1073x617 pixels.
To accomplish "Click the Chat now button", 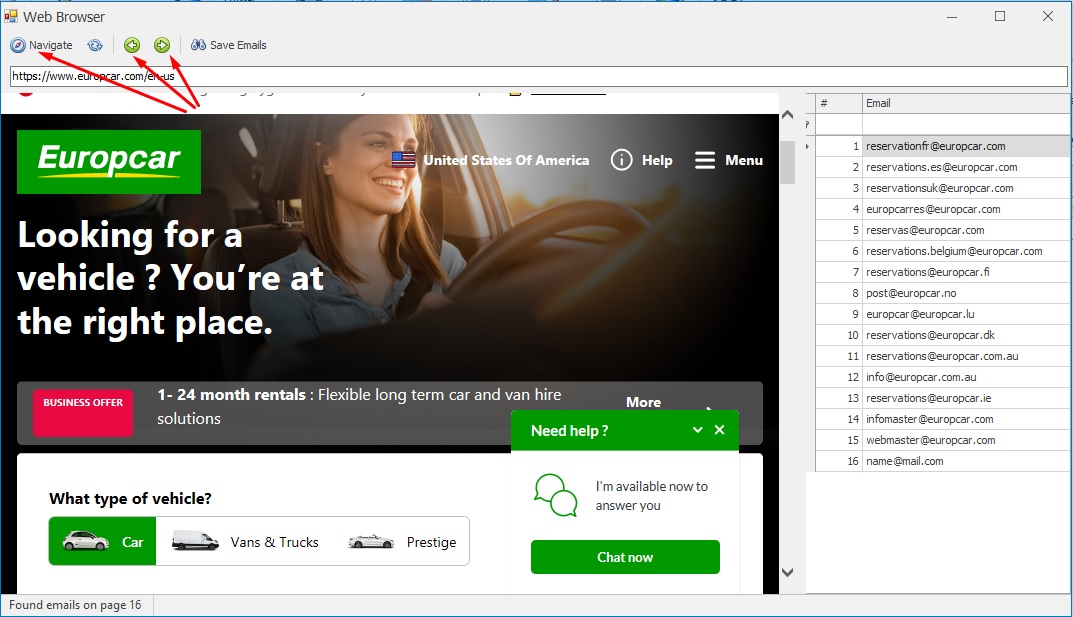I will [x=625, y=557].
